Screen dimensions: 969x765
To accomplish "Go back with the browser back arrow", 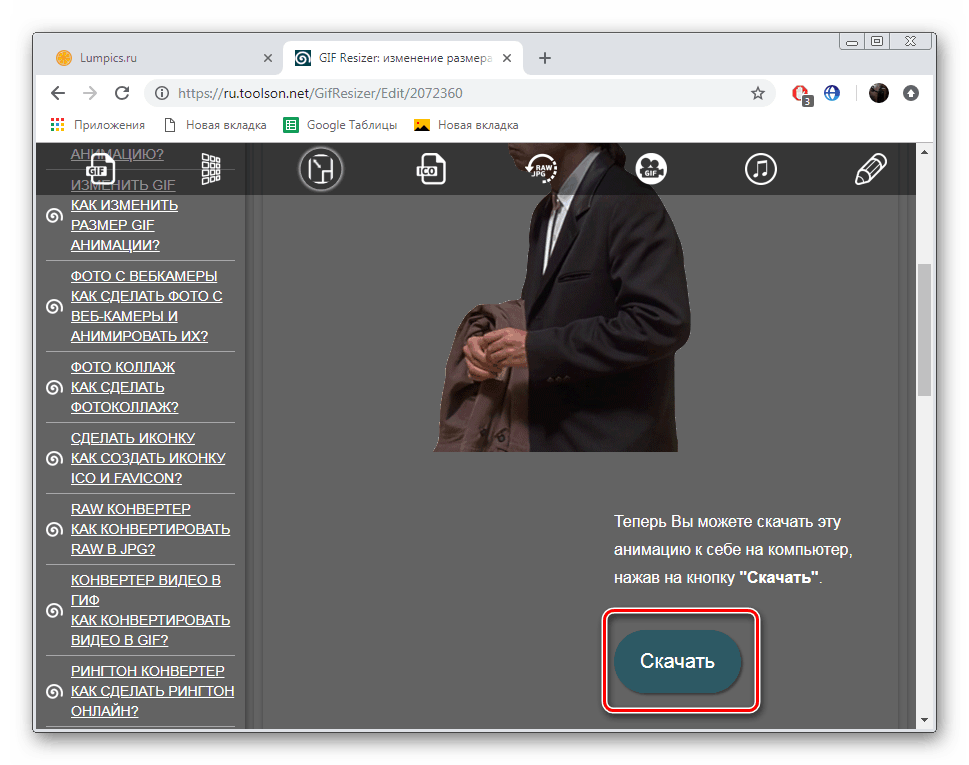I will tap(57, 93).
